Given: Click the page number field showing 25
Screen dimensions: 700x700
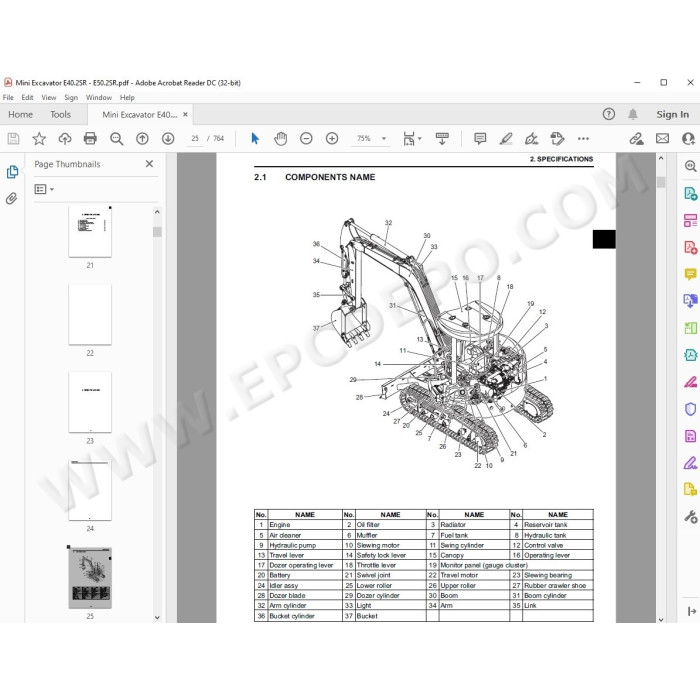Looking at the screenshot, I should tap(195, 139).
